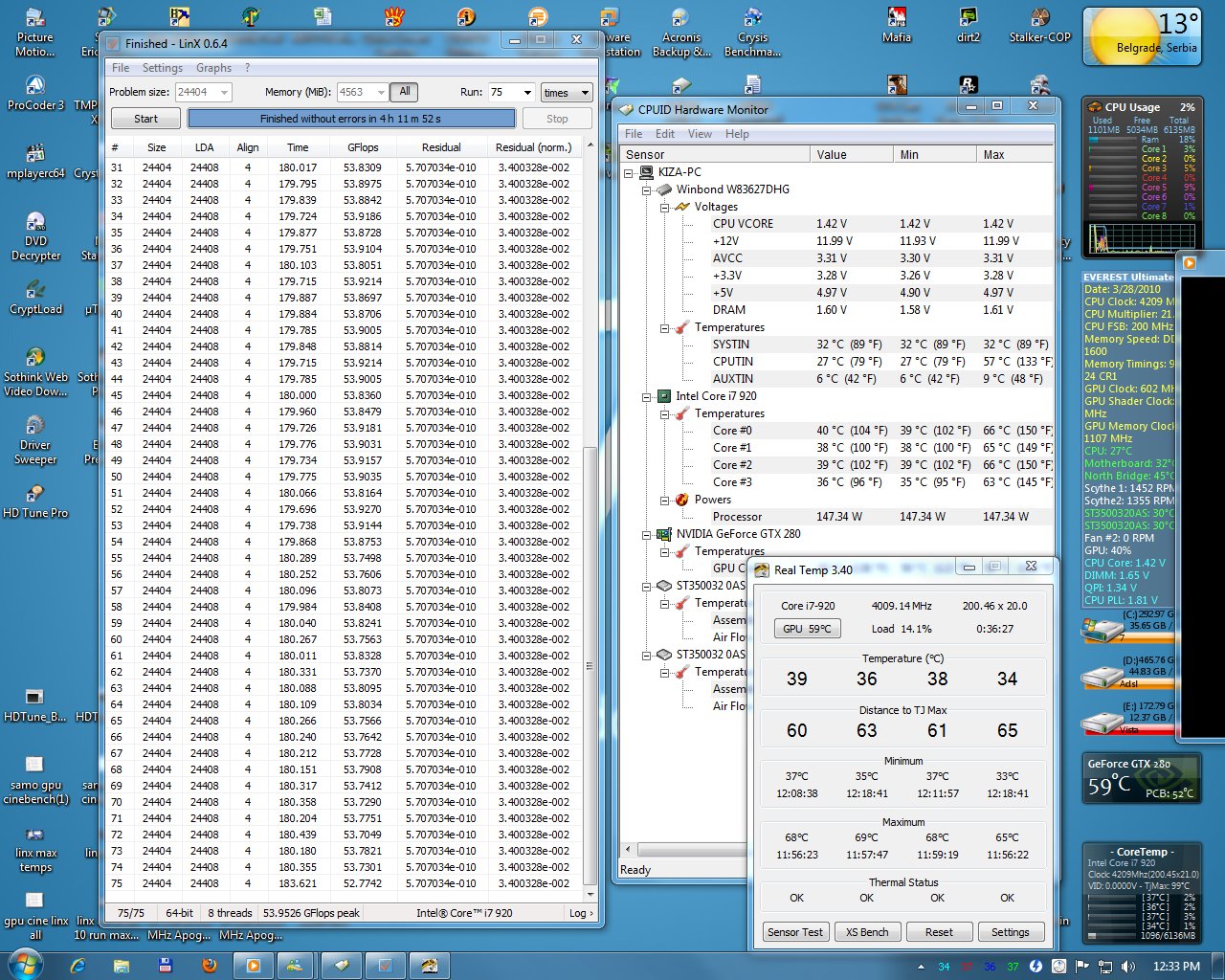Open media player taskbar button
The height and width of the screenshot is (980, 1225).
tap(254, 965)
